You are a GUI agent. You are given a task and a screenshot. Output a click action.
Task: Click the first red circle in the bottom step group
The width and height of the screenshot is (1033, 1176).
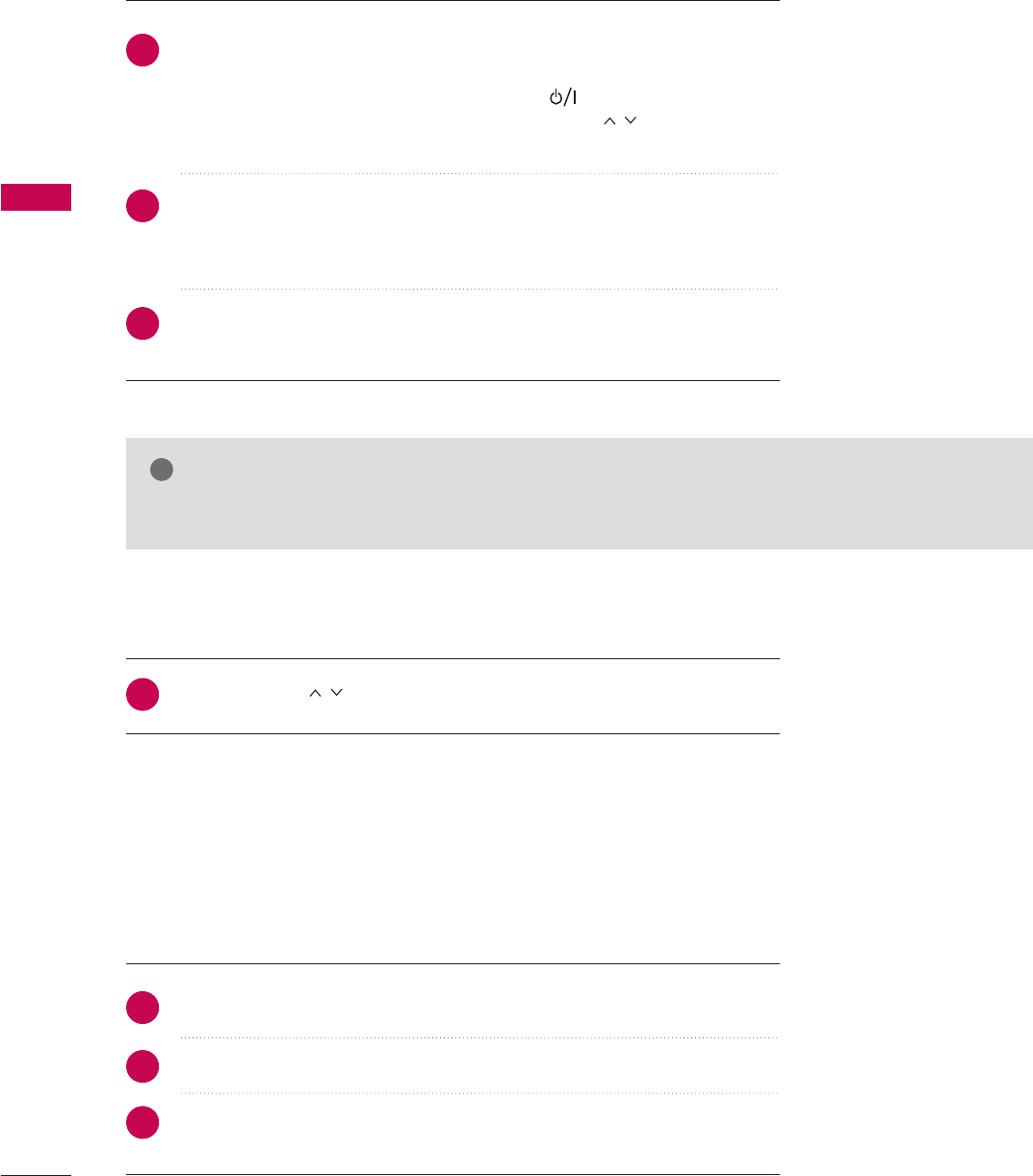(142, 1008)
